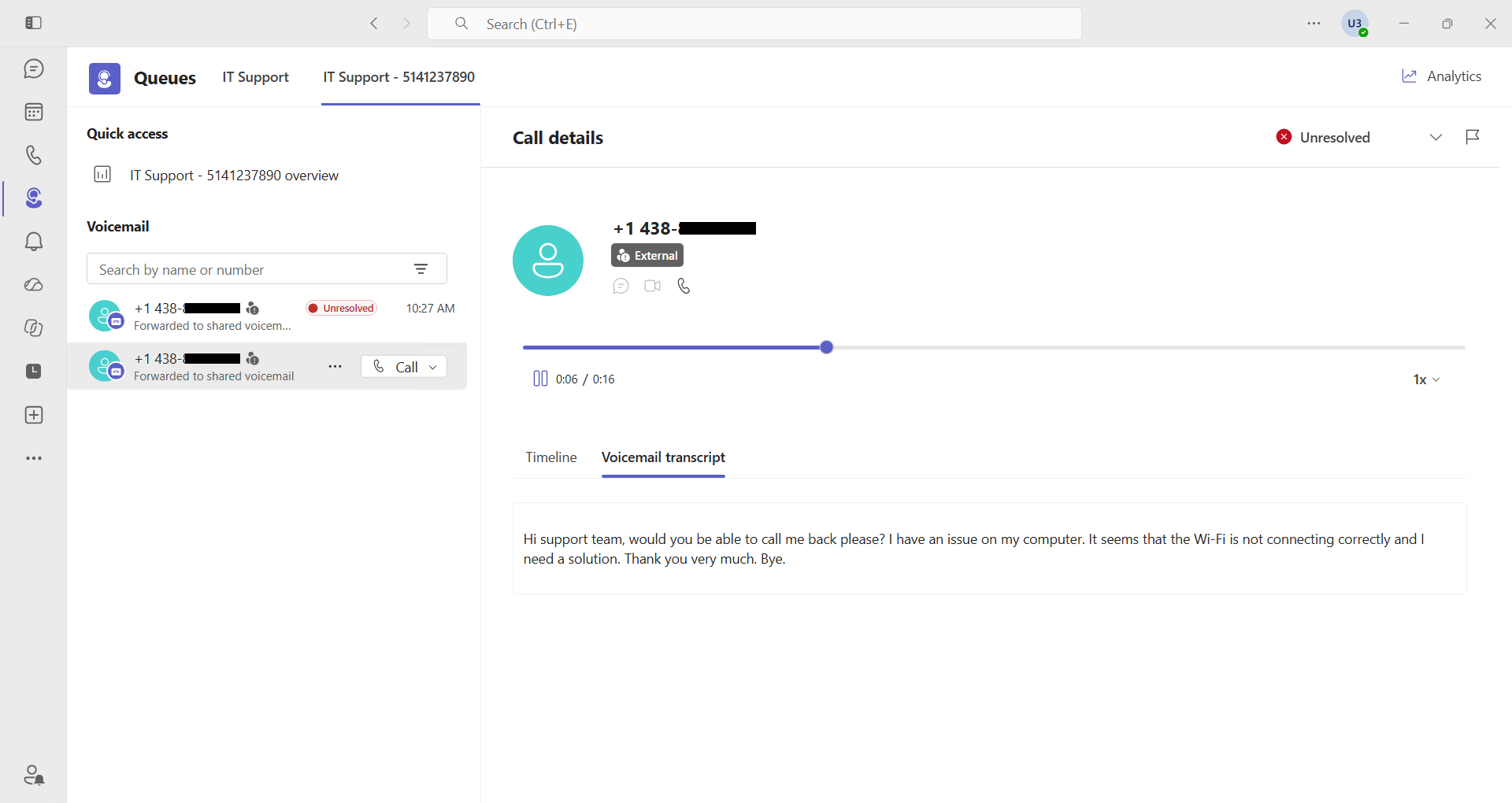This screenshot has height=803, width=1512.
Task: Open the U3 profile avatar
Action: tap(1354, 24)
